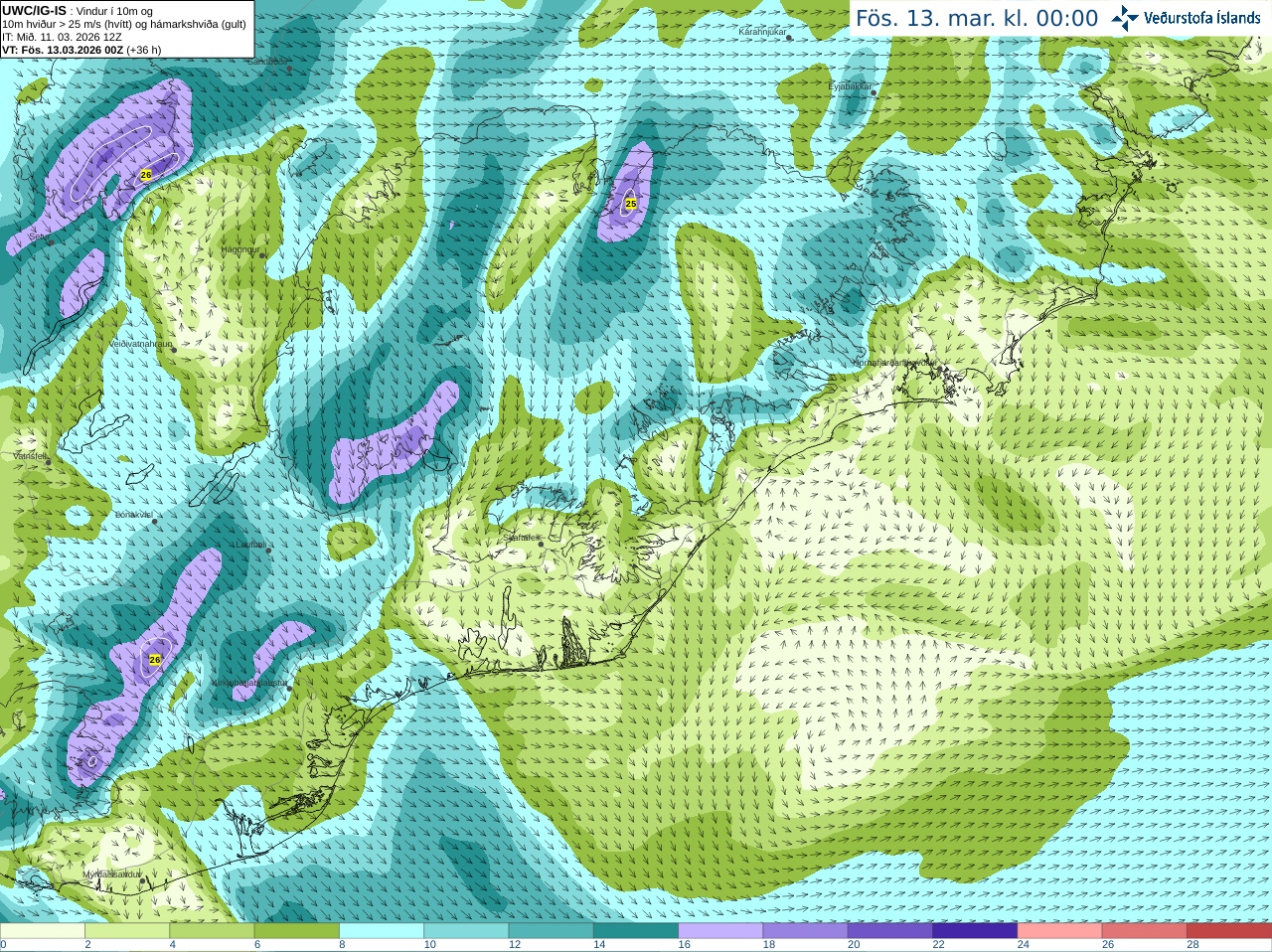Click the Eyjabakkar place label

[x=850, y=86]
